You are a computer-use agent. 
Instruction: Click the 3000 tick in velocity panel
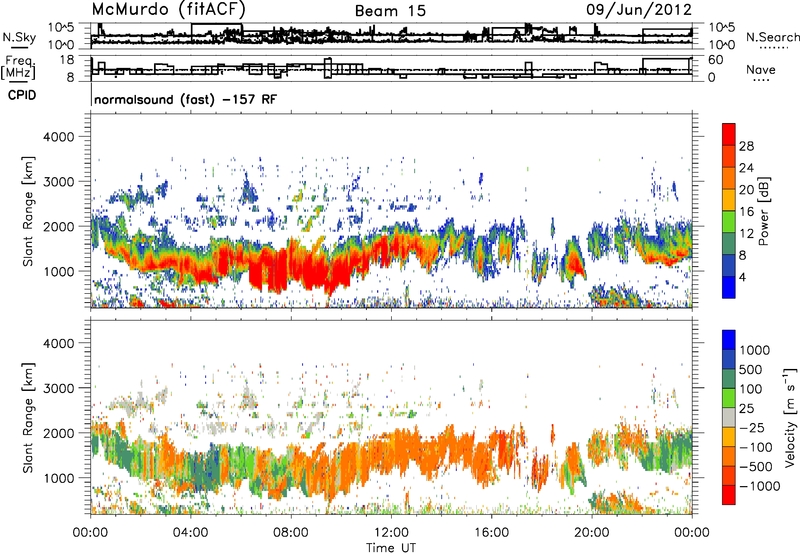[58, 388]
